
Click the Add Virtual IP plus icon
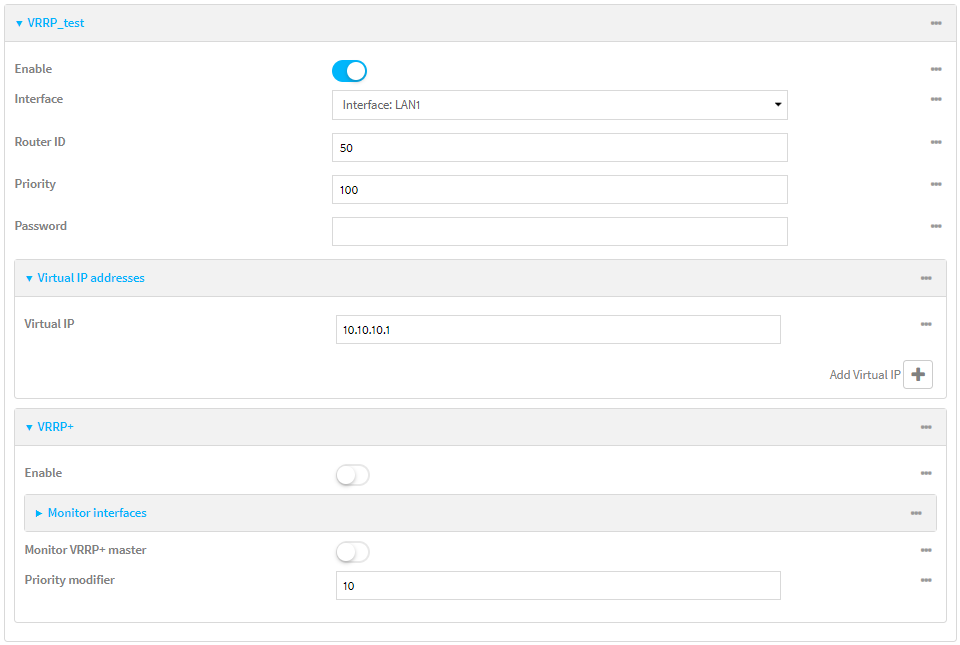point(917,373)
